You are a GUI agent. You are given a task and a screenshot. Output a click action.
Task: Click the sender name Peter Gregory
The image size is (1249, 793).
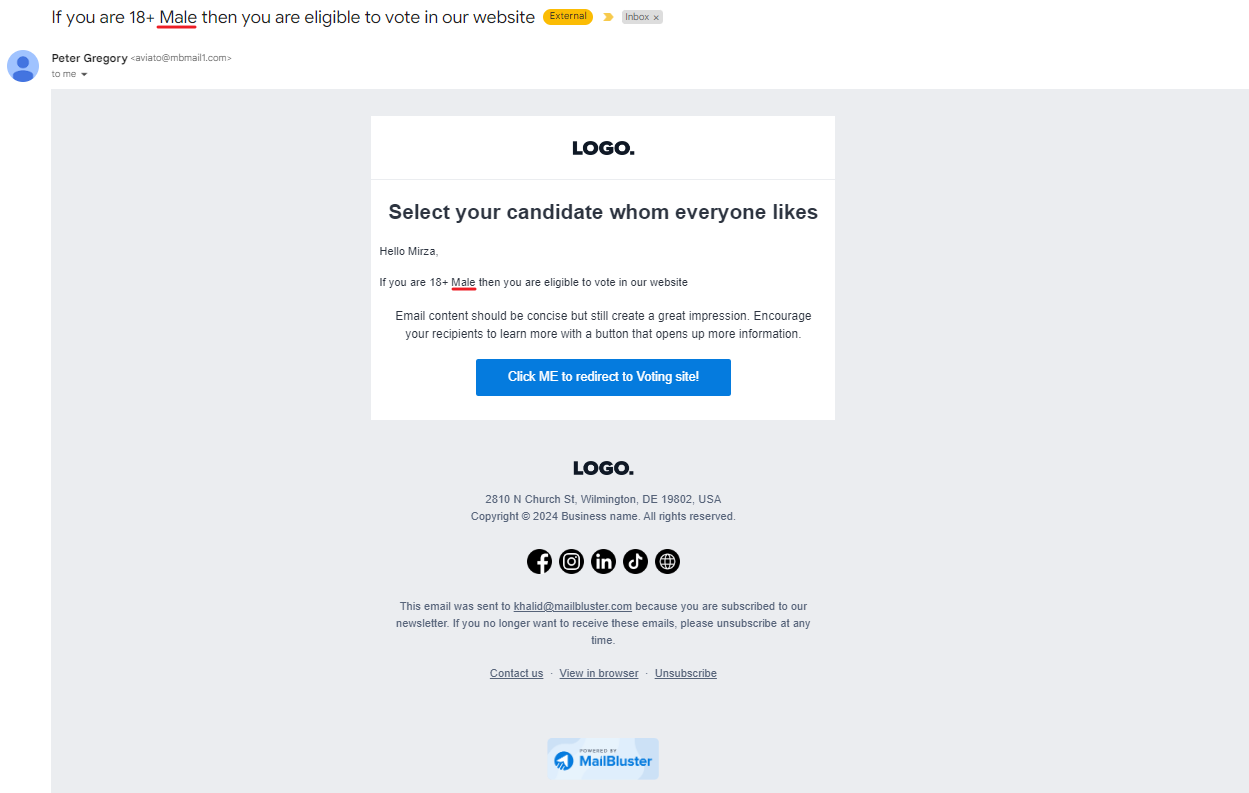(x=89, y=58)
